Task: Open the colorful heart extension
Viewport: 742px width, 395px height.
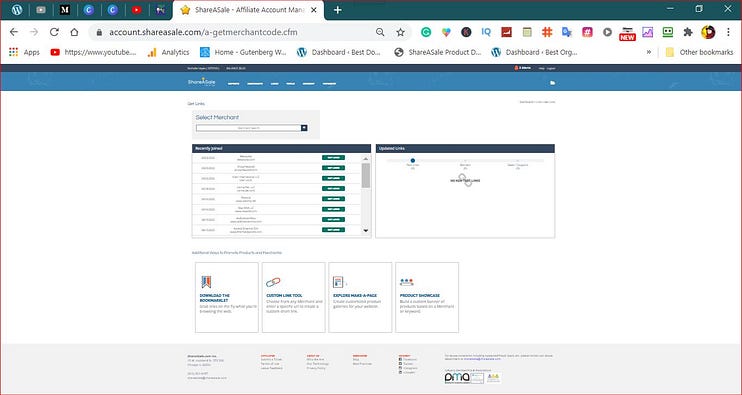Action: [446, 32]
